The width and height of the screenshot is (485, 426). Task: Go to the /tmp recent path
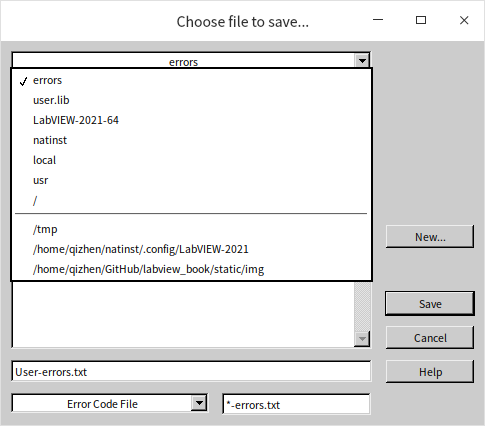(x=192, y=229)
